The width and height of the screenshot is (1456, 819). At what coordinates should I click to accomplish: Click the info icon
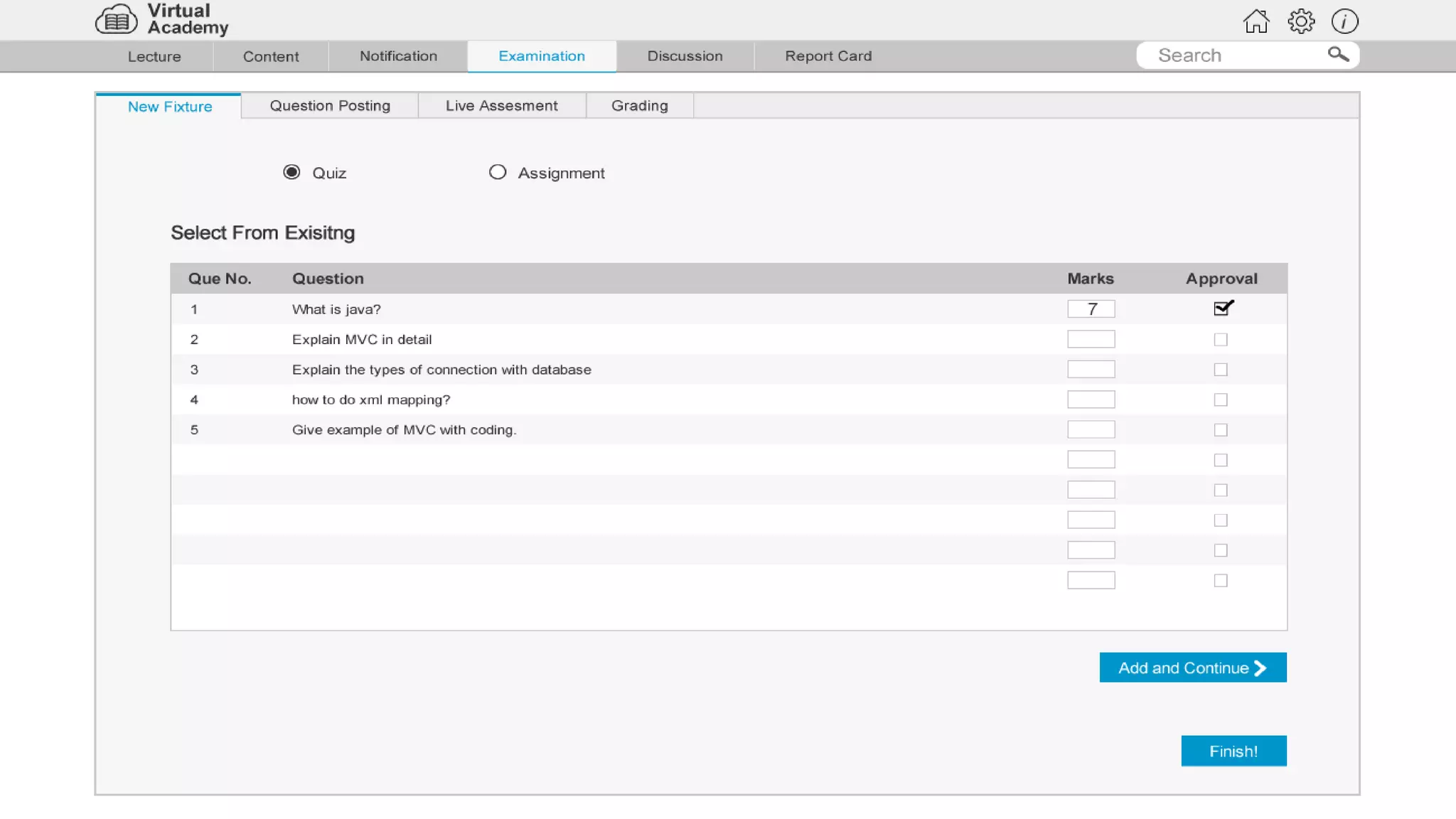pos(1344,21)
